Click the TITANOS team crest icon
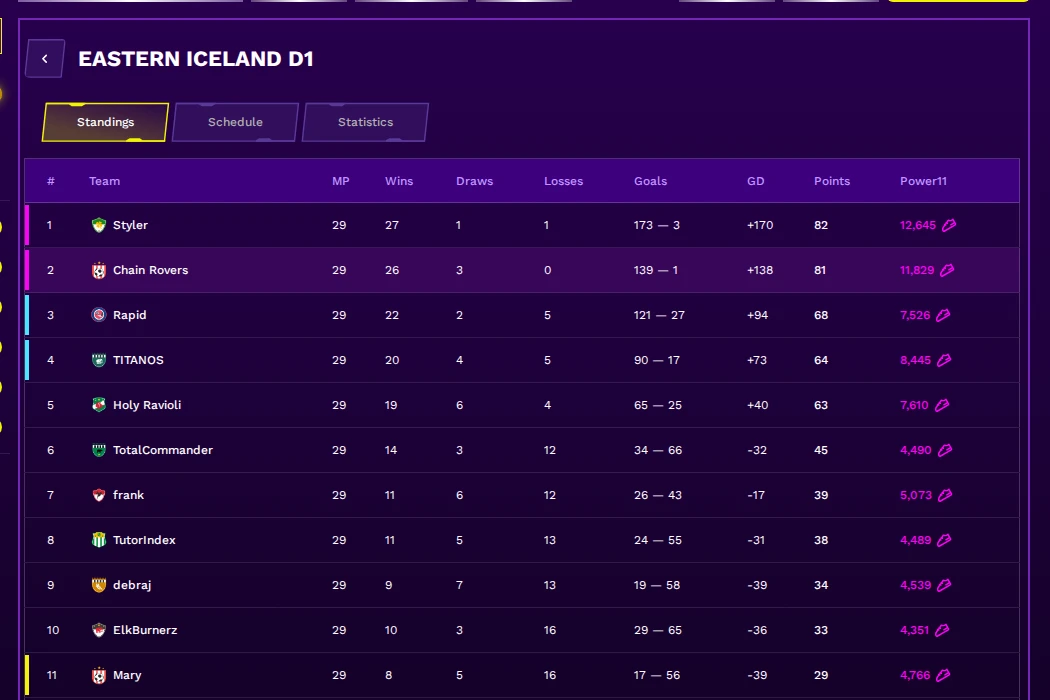 click(x=98, y=360)
